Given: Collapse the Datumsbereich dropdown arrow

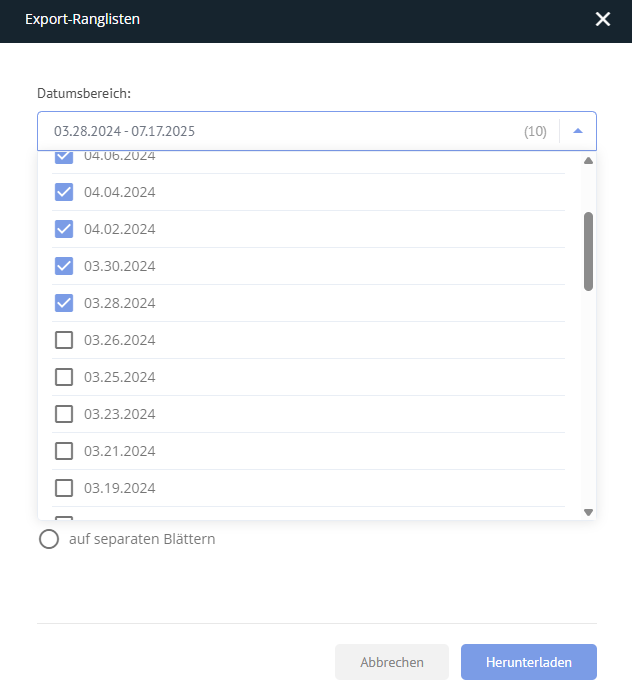Looking at the screenshot, I should [x=578, y=131].
